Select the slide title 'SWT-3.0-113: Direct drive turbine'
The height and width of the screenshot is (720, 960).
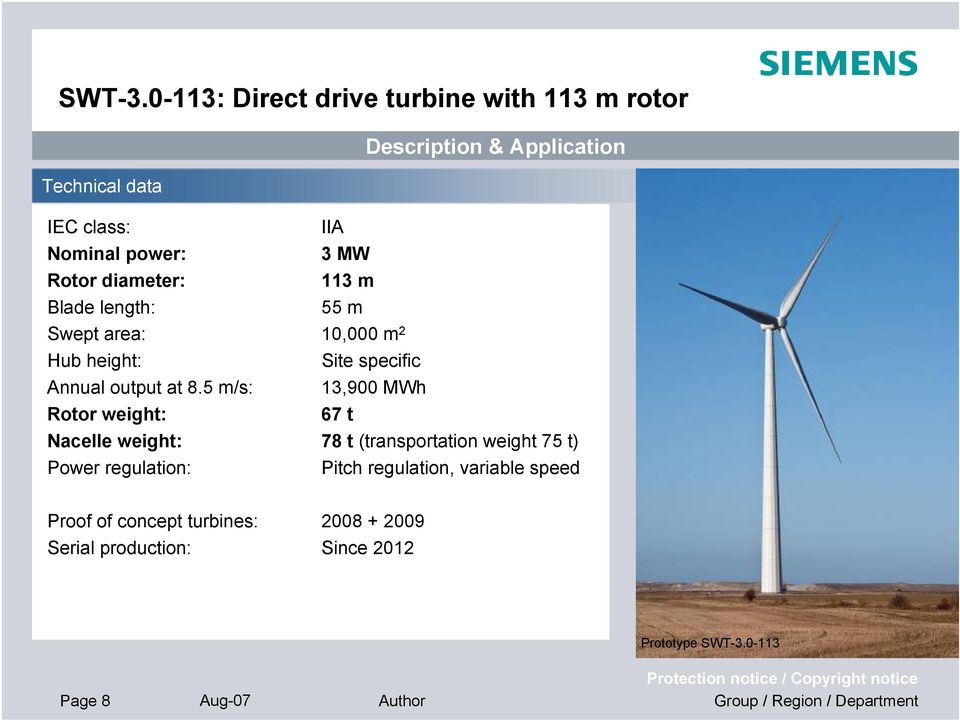[373, 98]
